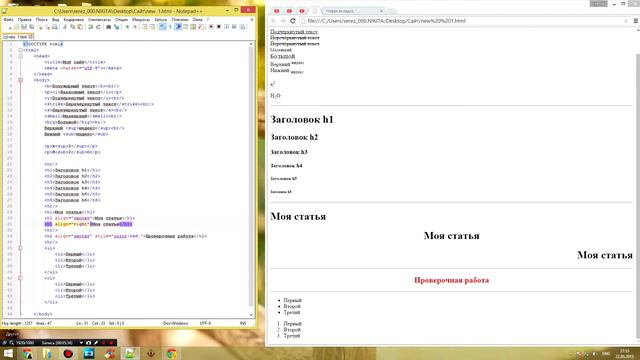Click the Stop Recording macro icon

pyautogui.click(x=219, y=27)
